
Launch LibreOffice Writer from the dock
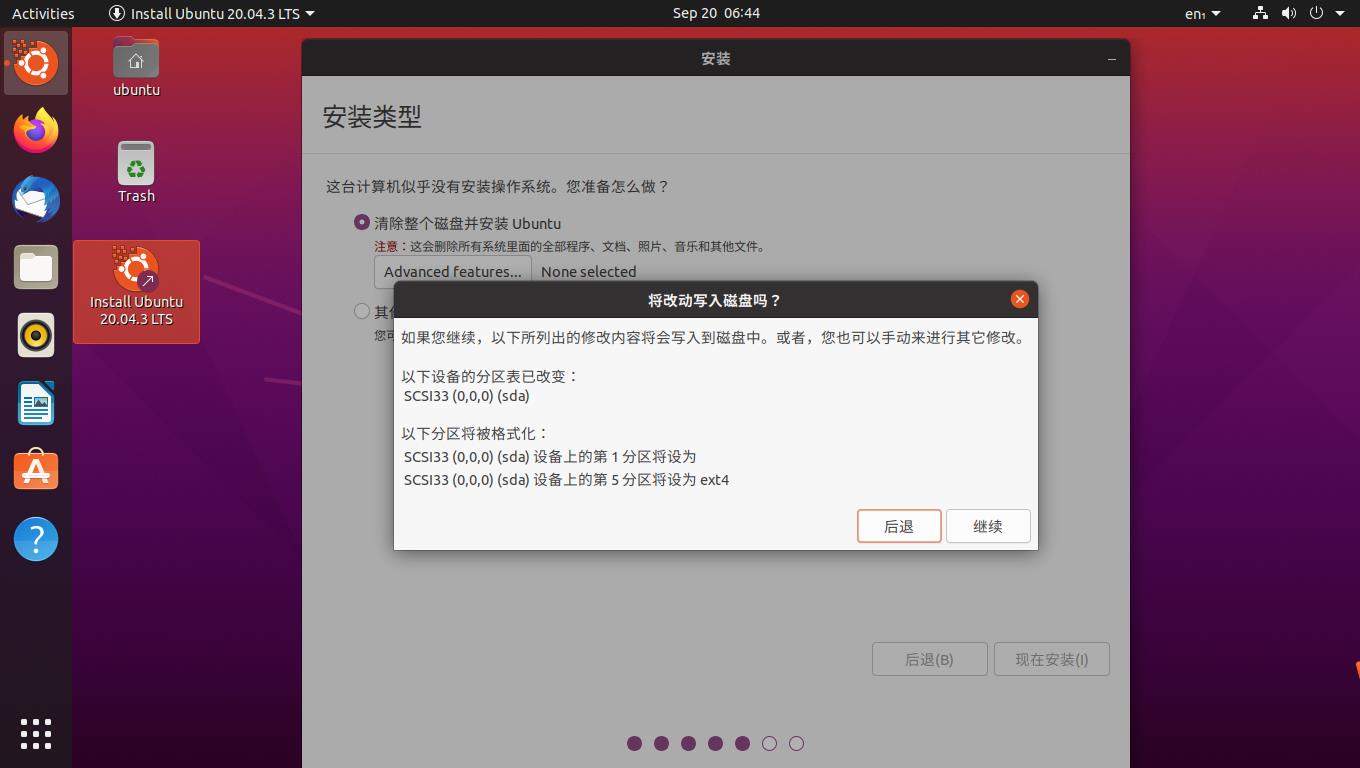tap(36, 403)
